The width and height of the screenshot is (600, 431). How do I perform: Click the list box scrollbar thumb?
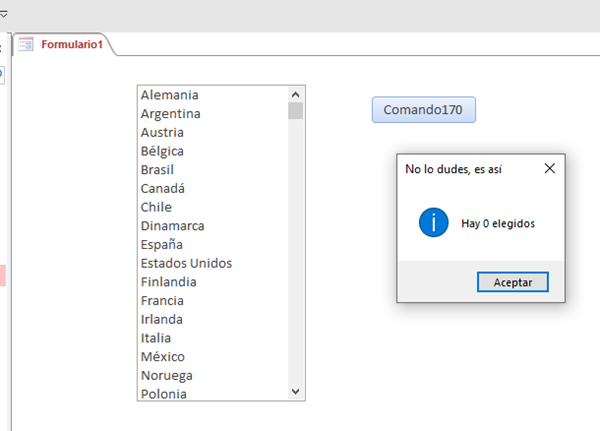(x=295, y=111)
